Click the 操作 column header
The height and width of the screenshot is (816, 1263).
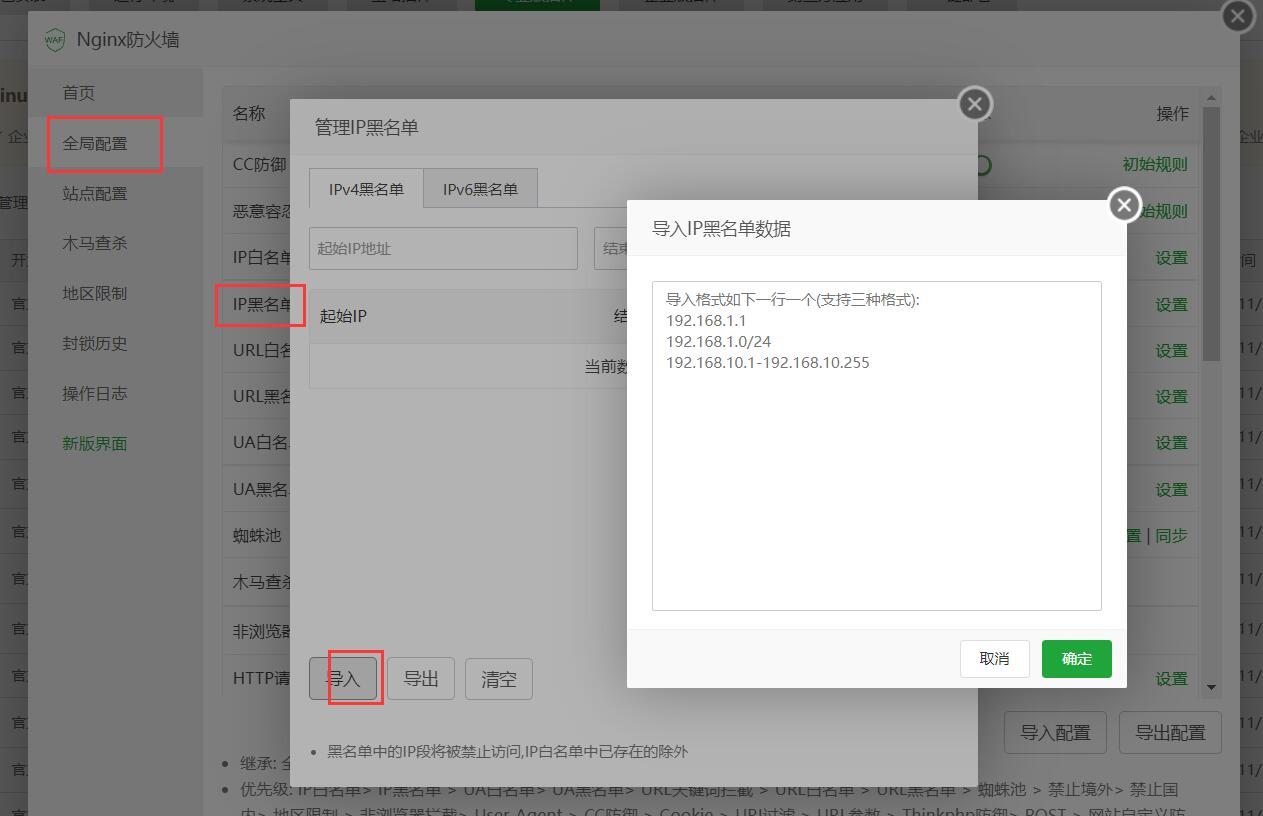[x=1172, y=114]
